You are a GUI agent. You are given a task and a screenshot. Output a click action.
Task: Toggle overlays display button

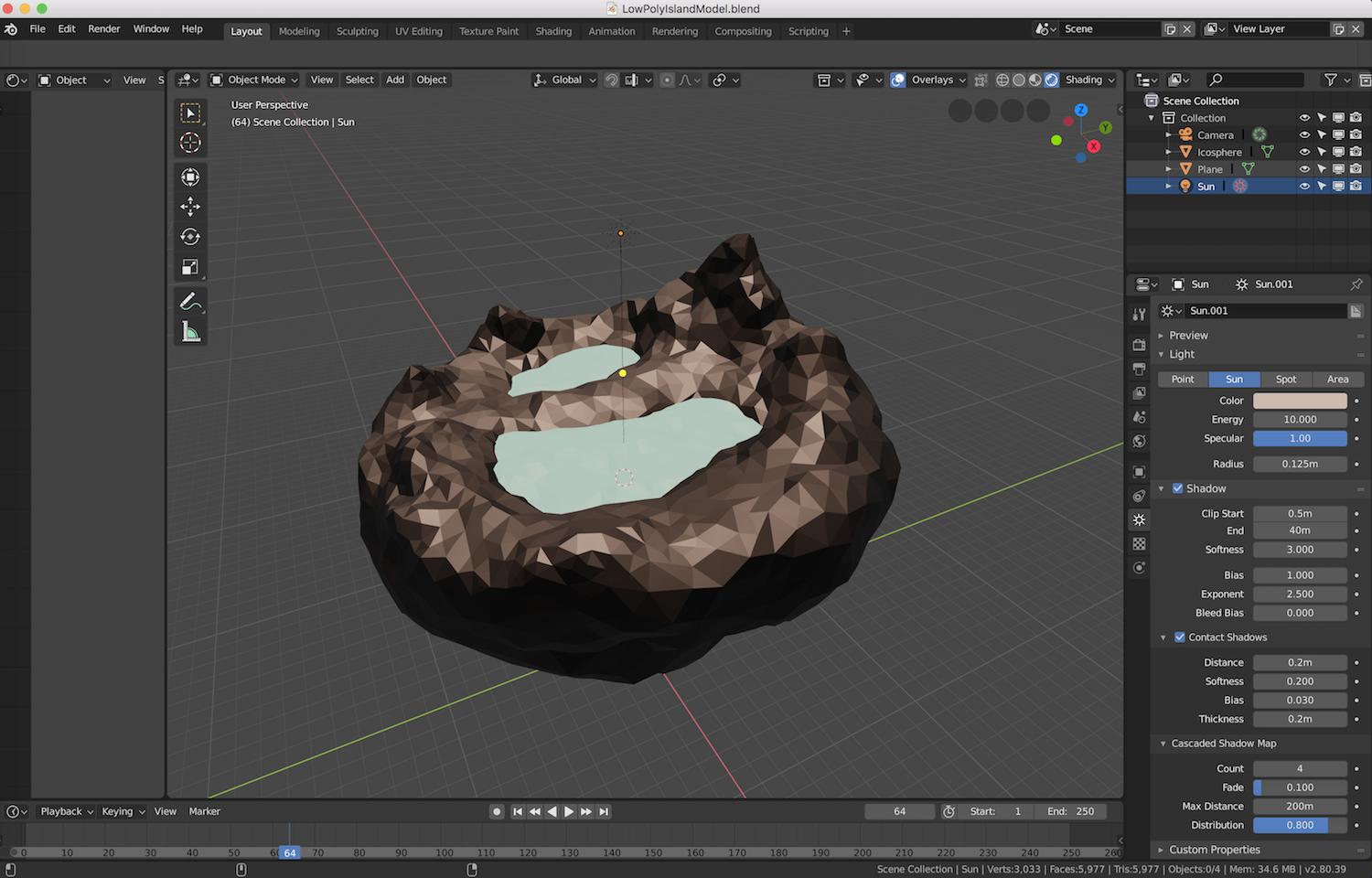898,80
